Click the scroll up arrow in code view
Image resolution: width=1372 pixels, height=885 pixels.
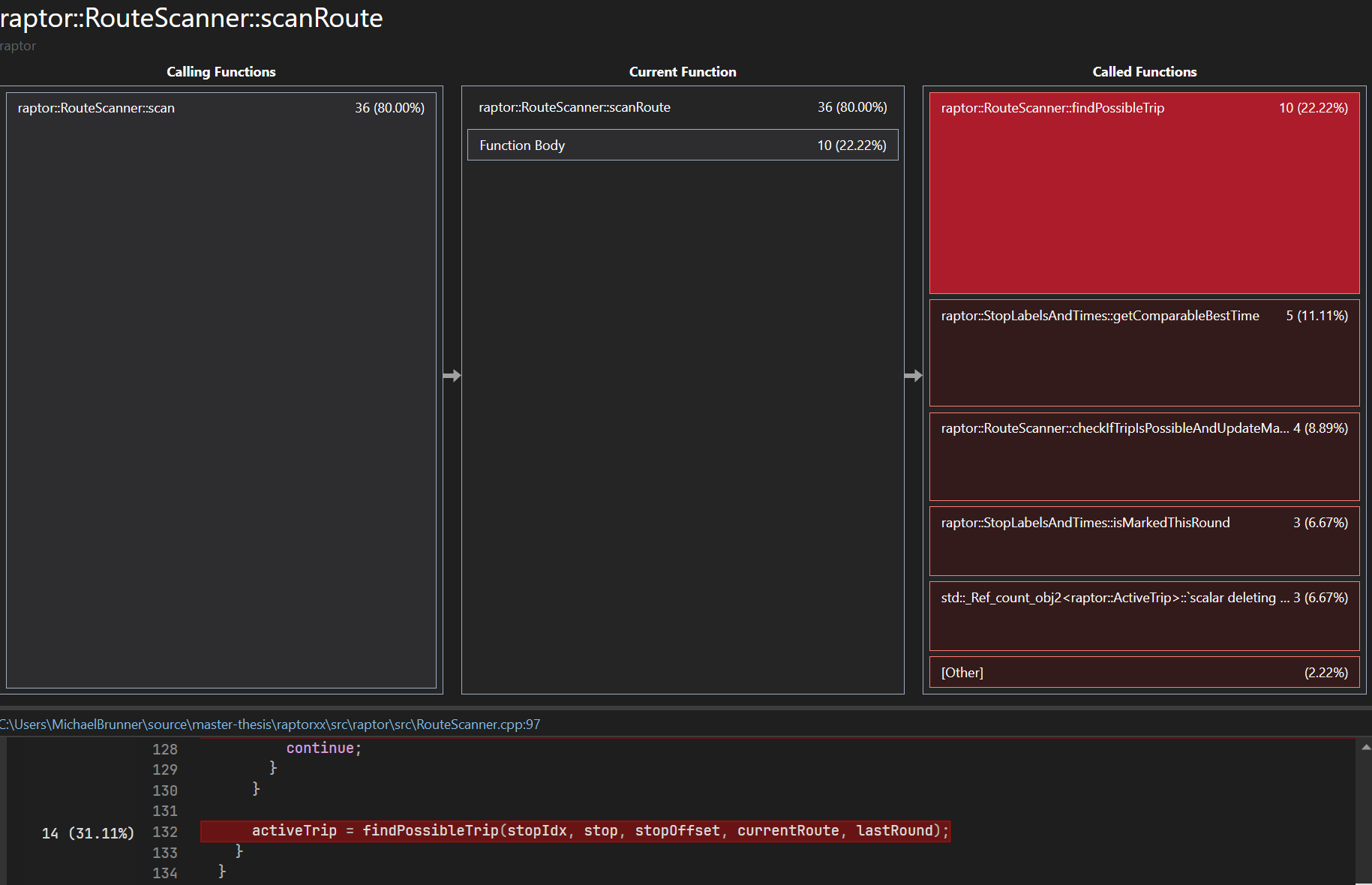point(1365,747)
